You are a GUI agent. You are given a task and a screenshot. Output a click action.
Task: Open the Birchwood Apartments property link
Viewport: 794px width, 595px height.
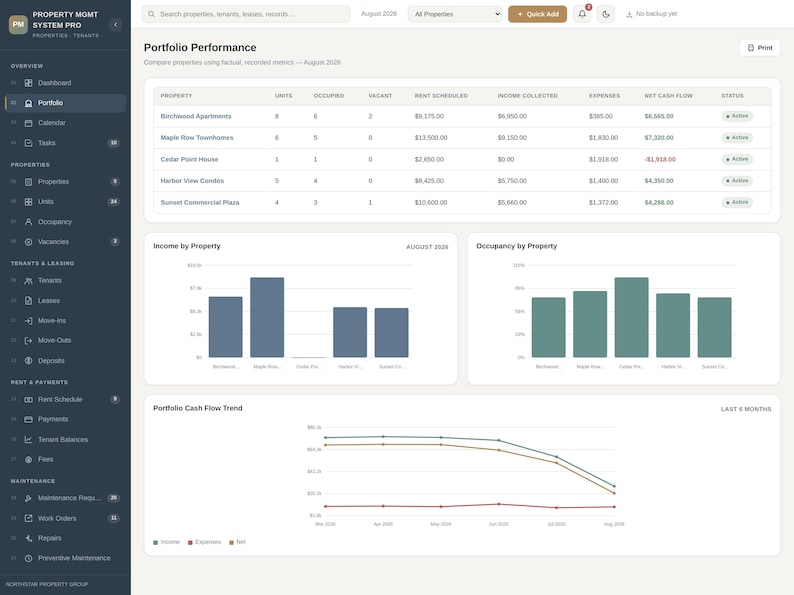(x=196, y=116)
